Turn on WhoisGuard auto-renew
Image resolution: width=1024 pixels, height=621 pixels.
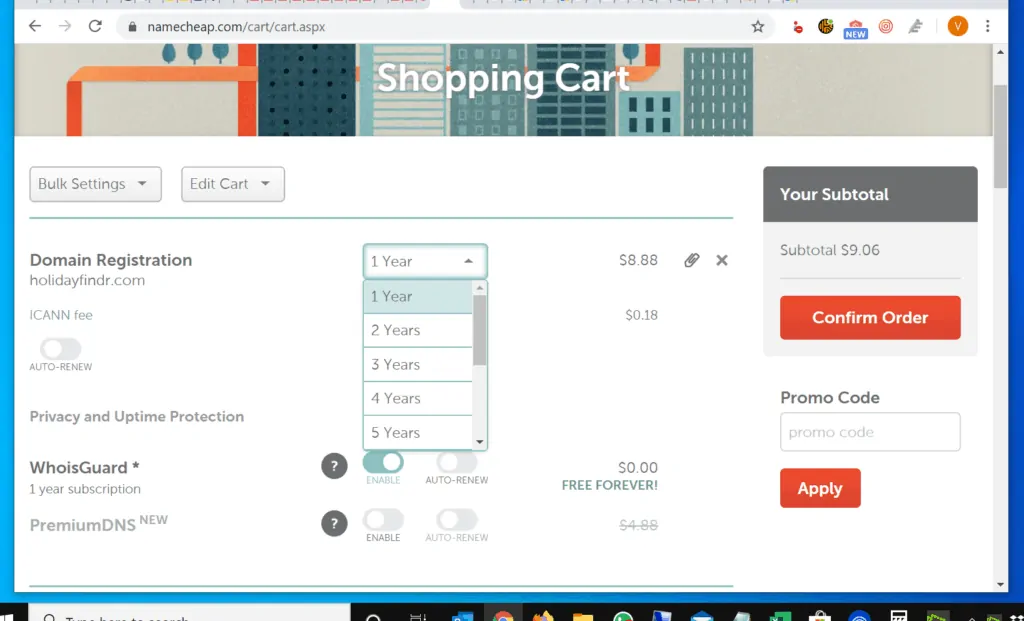point(456,462)
